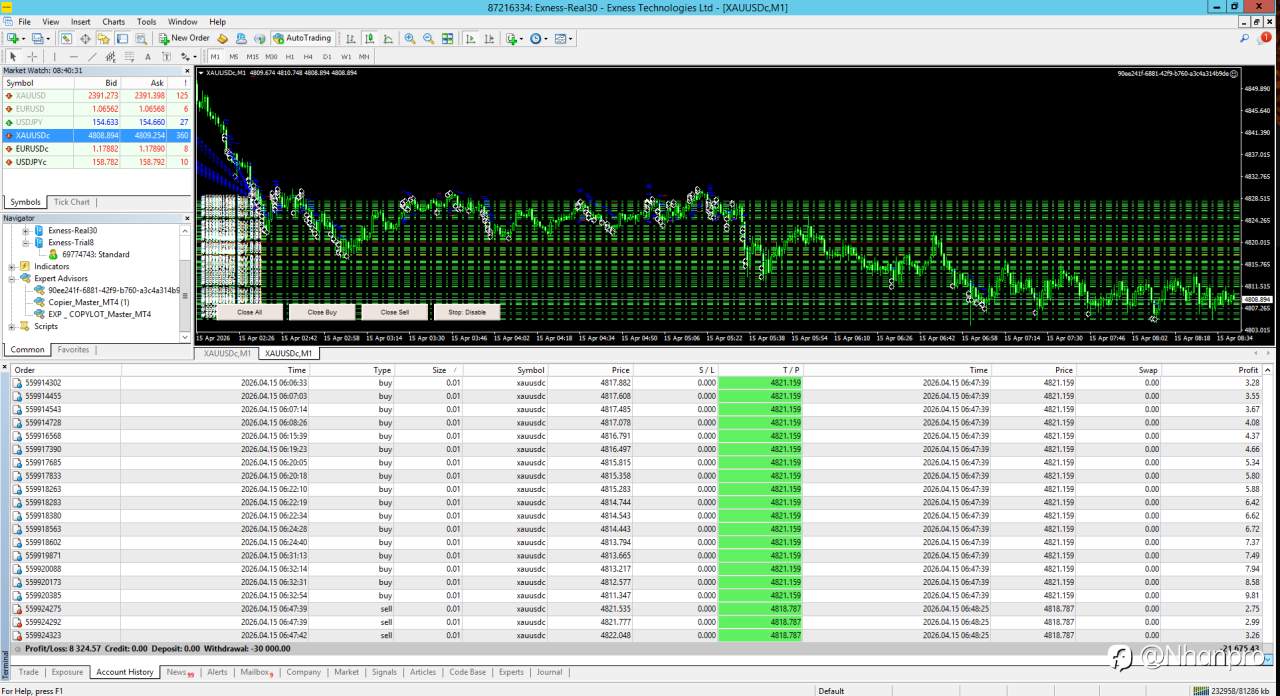Viewport: 1280px width, 696px height.
Task: Switch chart to candlesticks icon
Action: [370, 38]
